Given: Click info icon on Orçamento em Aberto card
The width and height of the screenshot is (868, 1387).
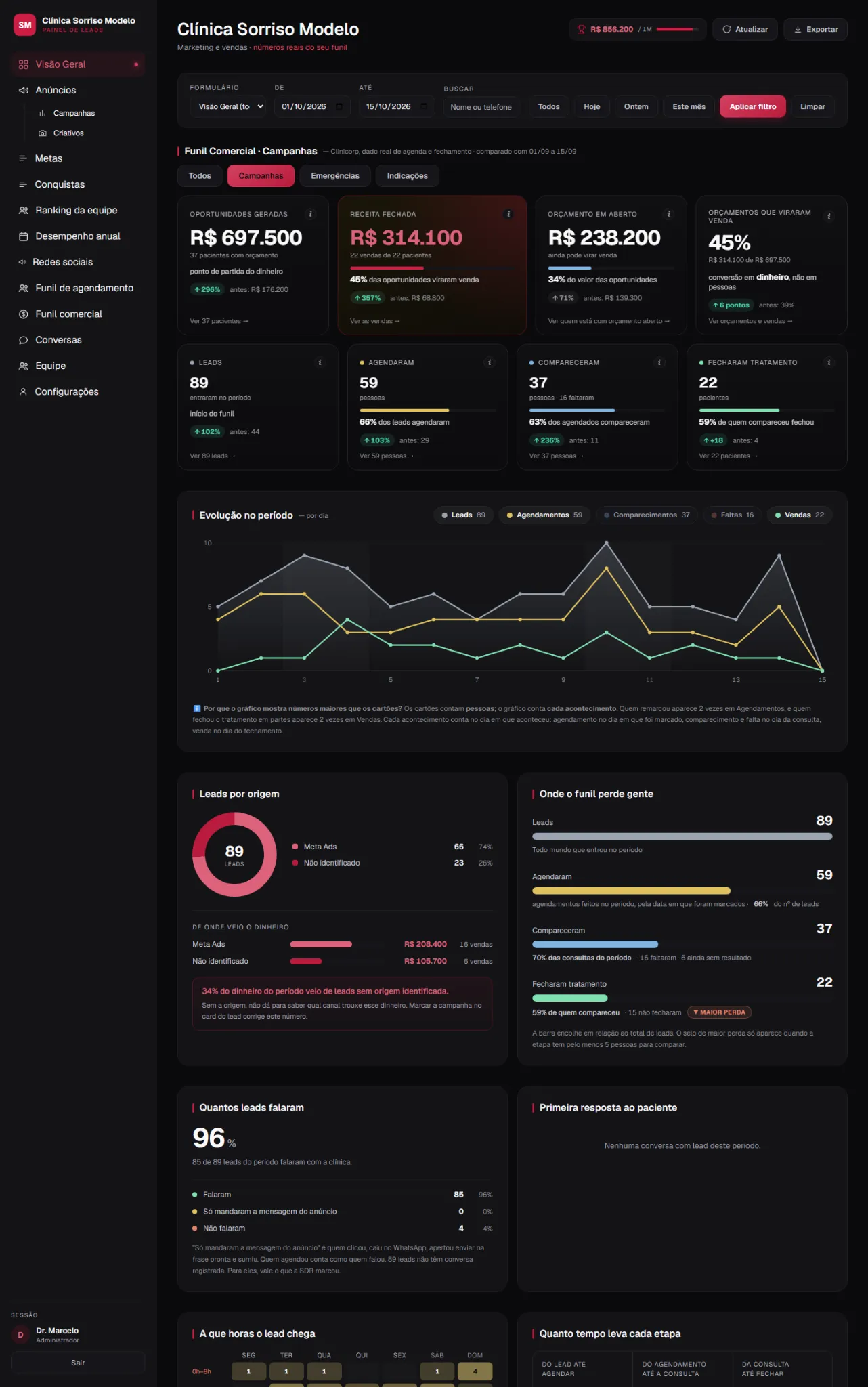Looking at the screenshot, I should point(669,214).
